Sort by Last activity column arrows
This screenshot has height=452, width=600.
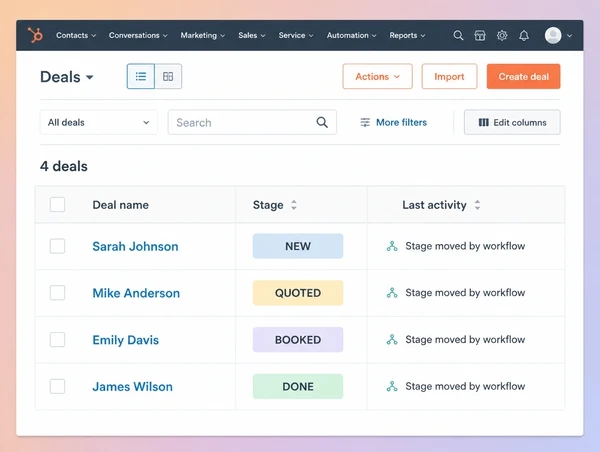pyautogui.click(x=477, y=205)
